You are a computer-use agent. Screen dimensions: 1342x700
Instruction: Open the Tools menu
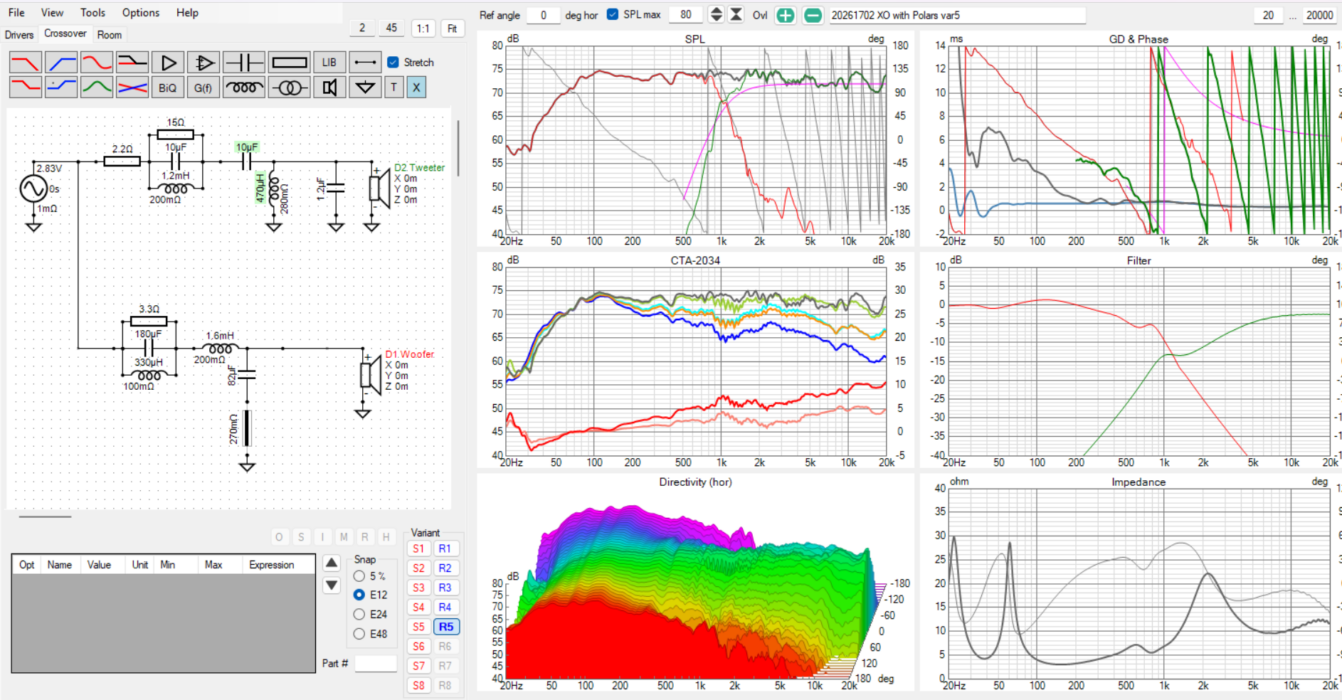(x=93, y=13)
